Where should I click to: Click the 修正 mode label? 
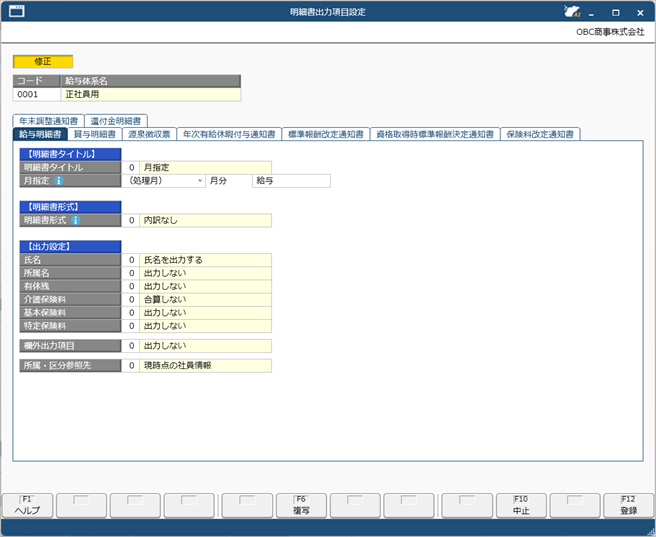point(43,61)
